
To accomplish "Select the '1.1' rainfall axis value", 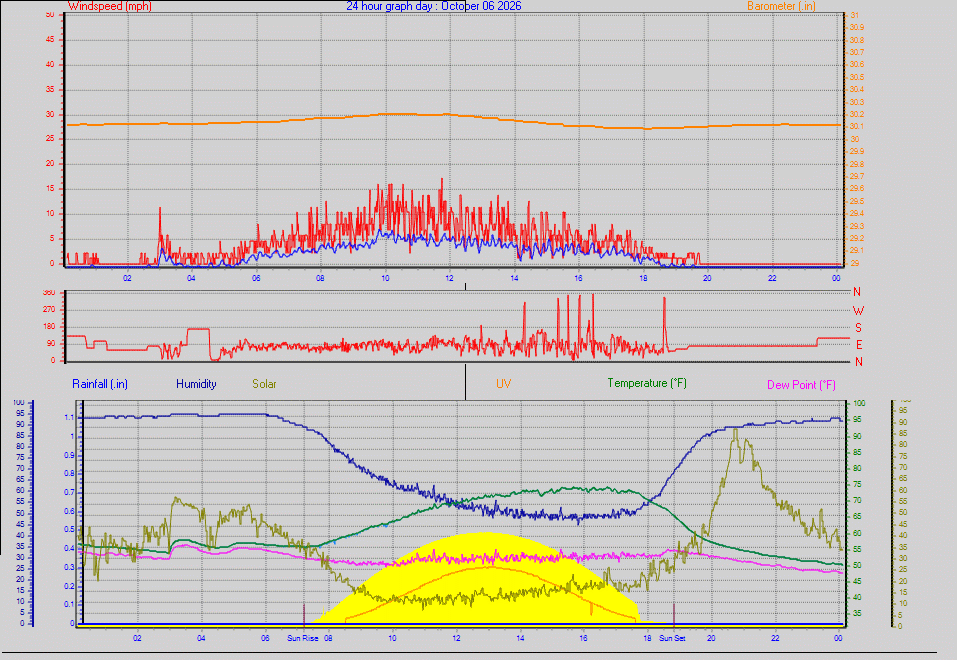I will click(69, 418).
